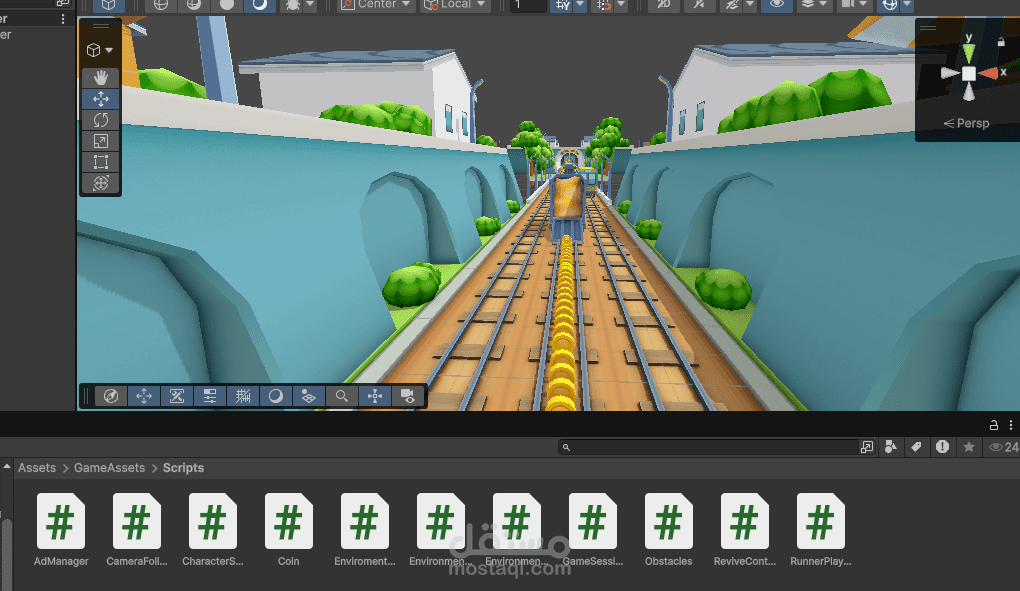Image resolution: width=1020 pixels, height=591 pixels.
Task: Click the camera icon in the Scene toolbar
Action: click(407, 395)
